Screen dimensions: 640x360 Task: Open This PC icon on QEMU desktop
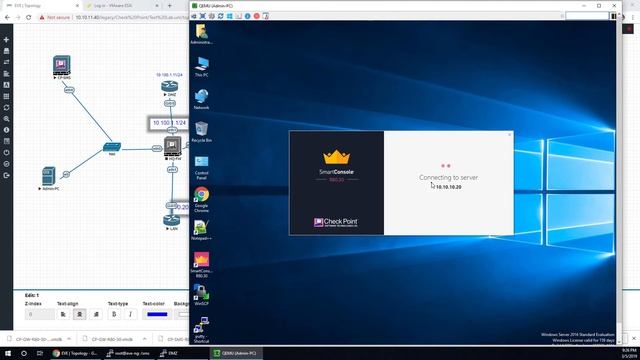(x=201, y=67)
